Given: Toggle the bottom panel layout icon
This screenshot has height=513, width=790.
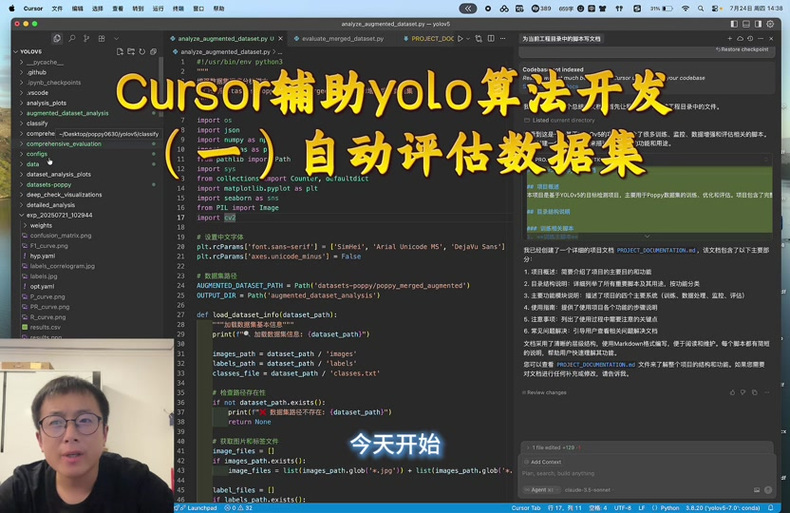Looking at the screenshot, I should 746,24.
